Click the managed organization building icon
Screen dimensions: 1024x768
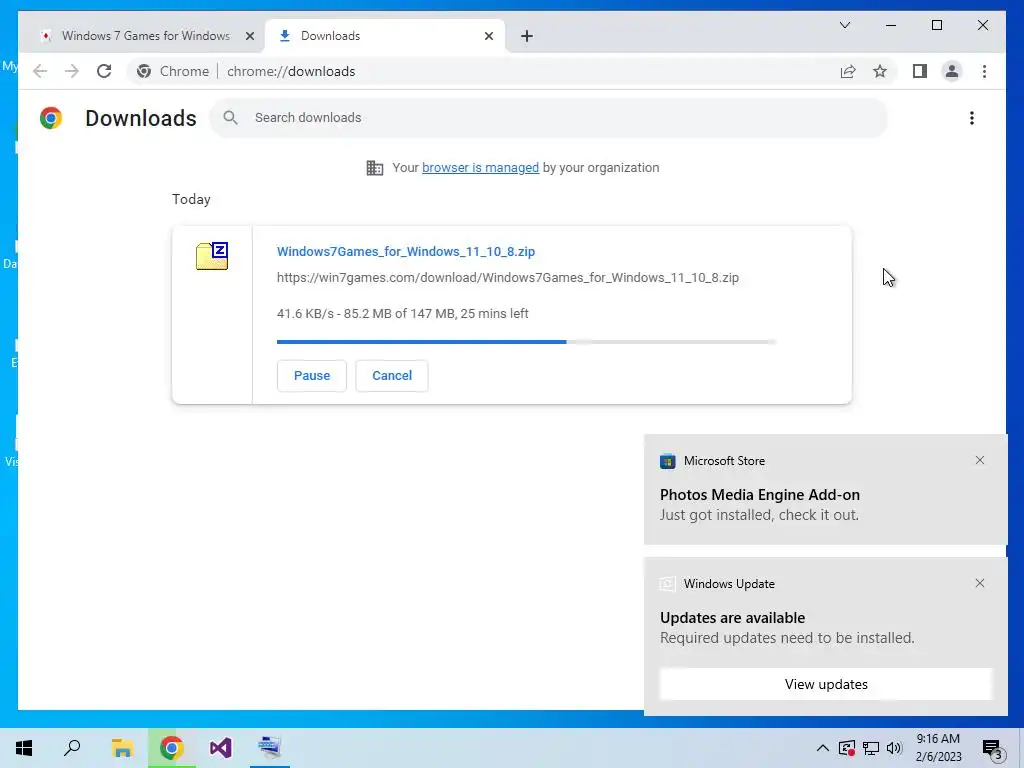(375, 168)
